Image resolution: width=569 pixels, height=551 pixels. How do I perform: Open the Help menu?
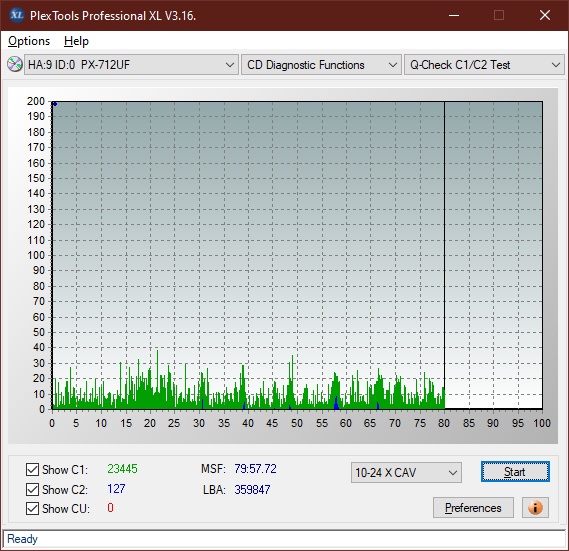pyautogui.click(x=76, y=41)
